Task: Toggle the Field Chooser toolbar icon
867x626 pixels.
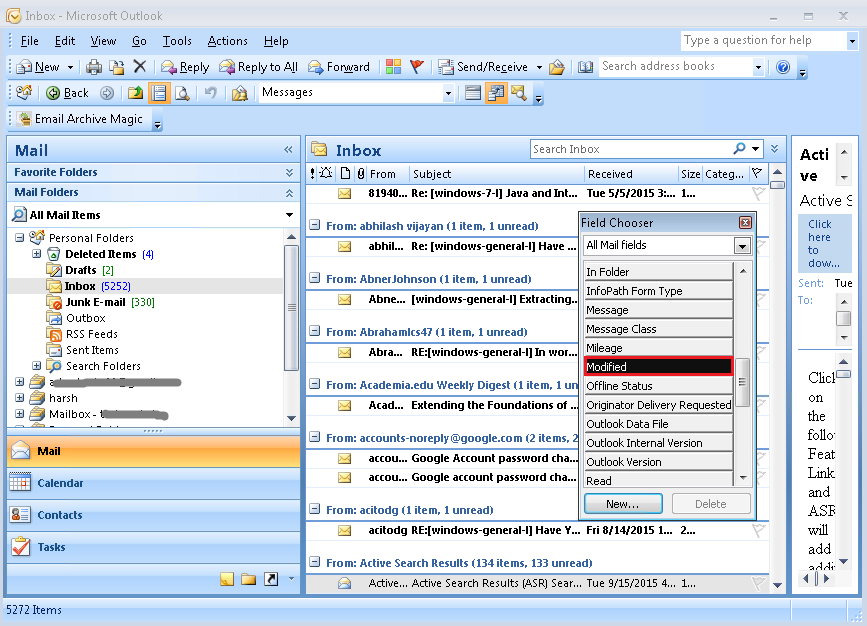Action: tap(496, 93)
